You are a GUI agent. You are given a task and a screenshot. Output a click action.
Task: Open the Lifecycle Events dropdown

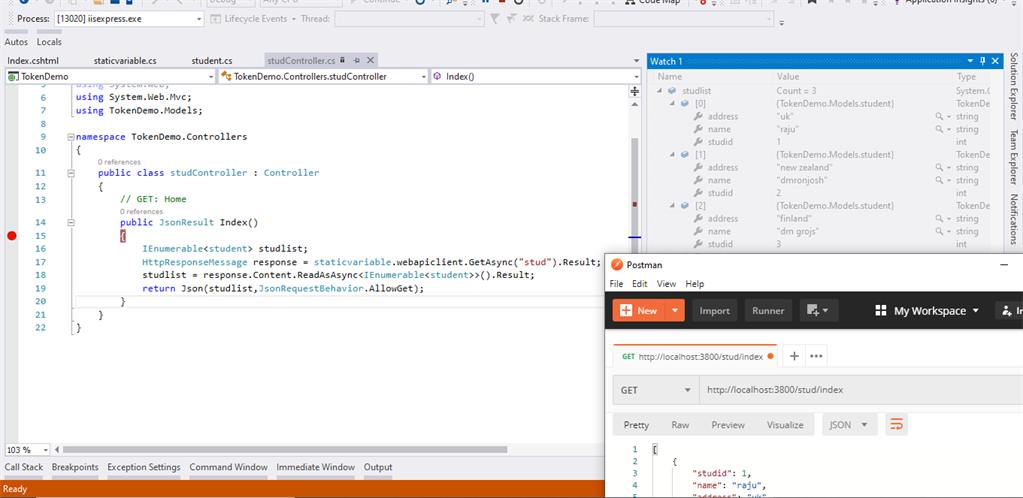(294, 19)
